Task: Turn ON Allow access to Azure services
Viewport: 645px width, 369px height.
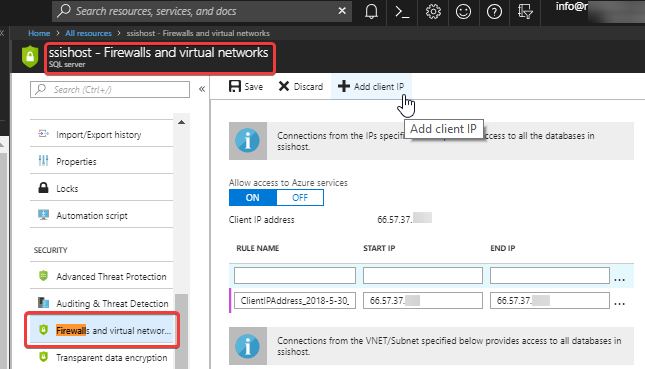Action: pyautogui.click(x=253, y=197)
